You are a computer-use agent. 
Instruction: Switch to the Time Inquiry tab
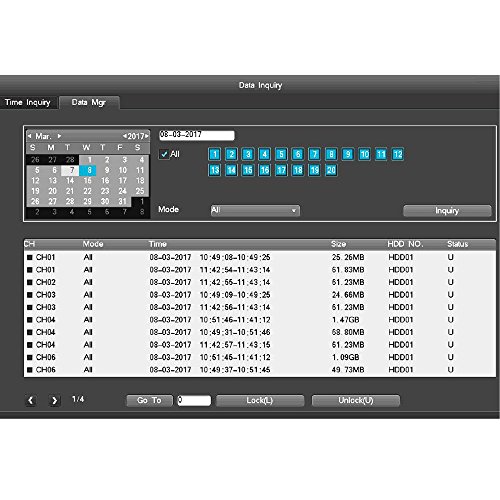pyautogui.click(x=28, y=102)
